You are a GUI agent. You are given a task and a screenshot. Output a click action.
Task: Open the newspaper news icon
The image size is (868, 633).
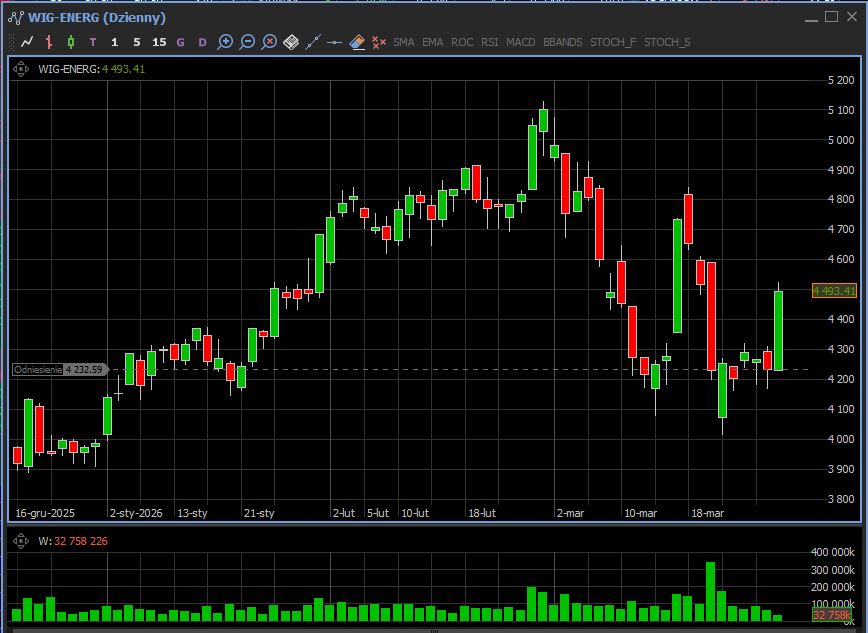[x=291, y=42]
